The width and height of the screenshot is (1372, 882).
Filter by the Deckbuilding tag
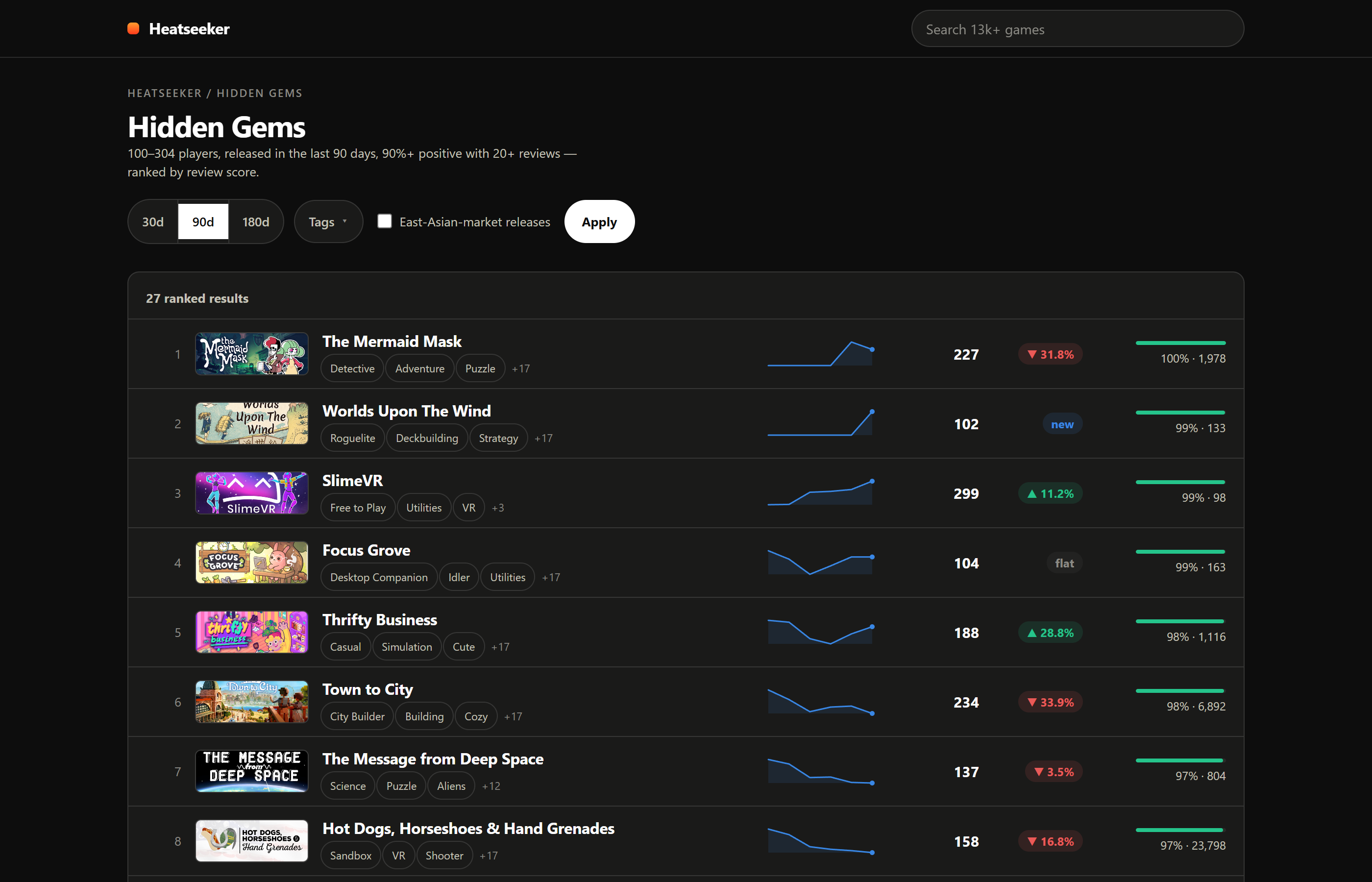click(427, 438)
